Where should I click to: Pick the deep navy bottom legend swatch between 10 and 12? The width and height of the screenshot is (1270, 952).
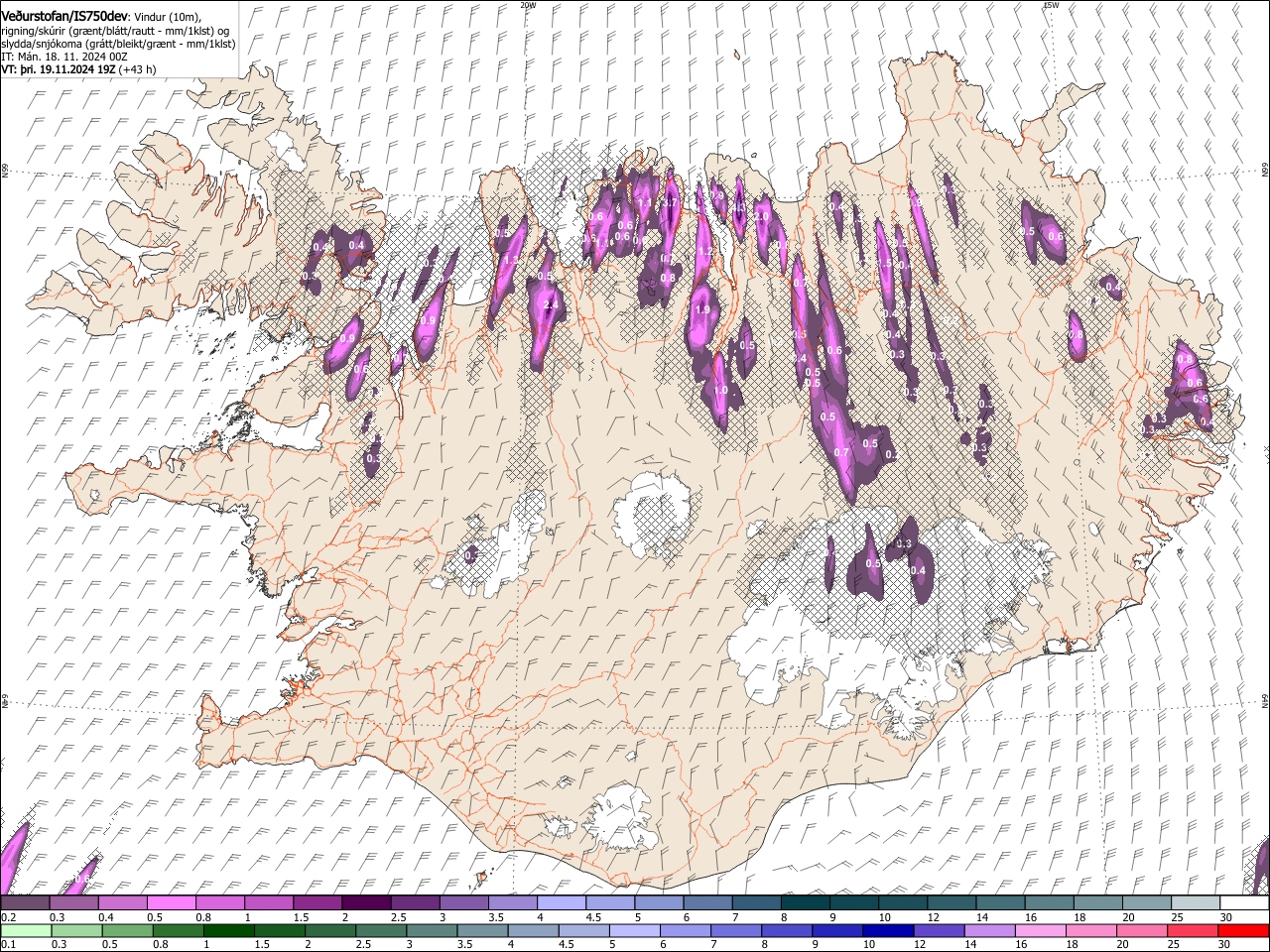(890, 930)
